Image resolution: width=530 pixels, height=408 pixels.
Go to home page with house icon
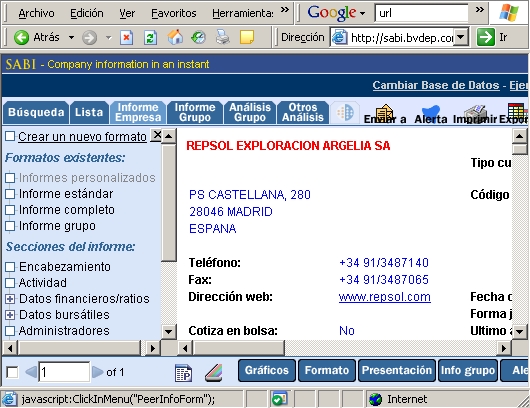point(175,37)
